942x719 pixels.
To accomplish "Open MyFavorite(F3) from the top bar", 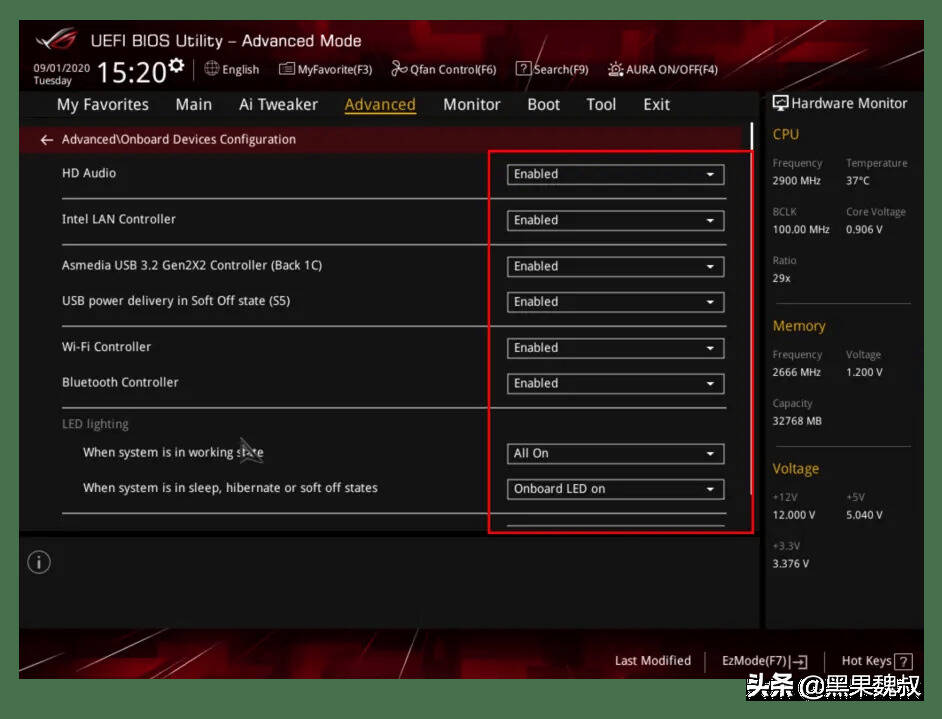I will 326,69.
